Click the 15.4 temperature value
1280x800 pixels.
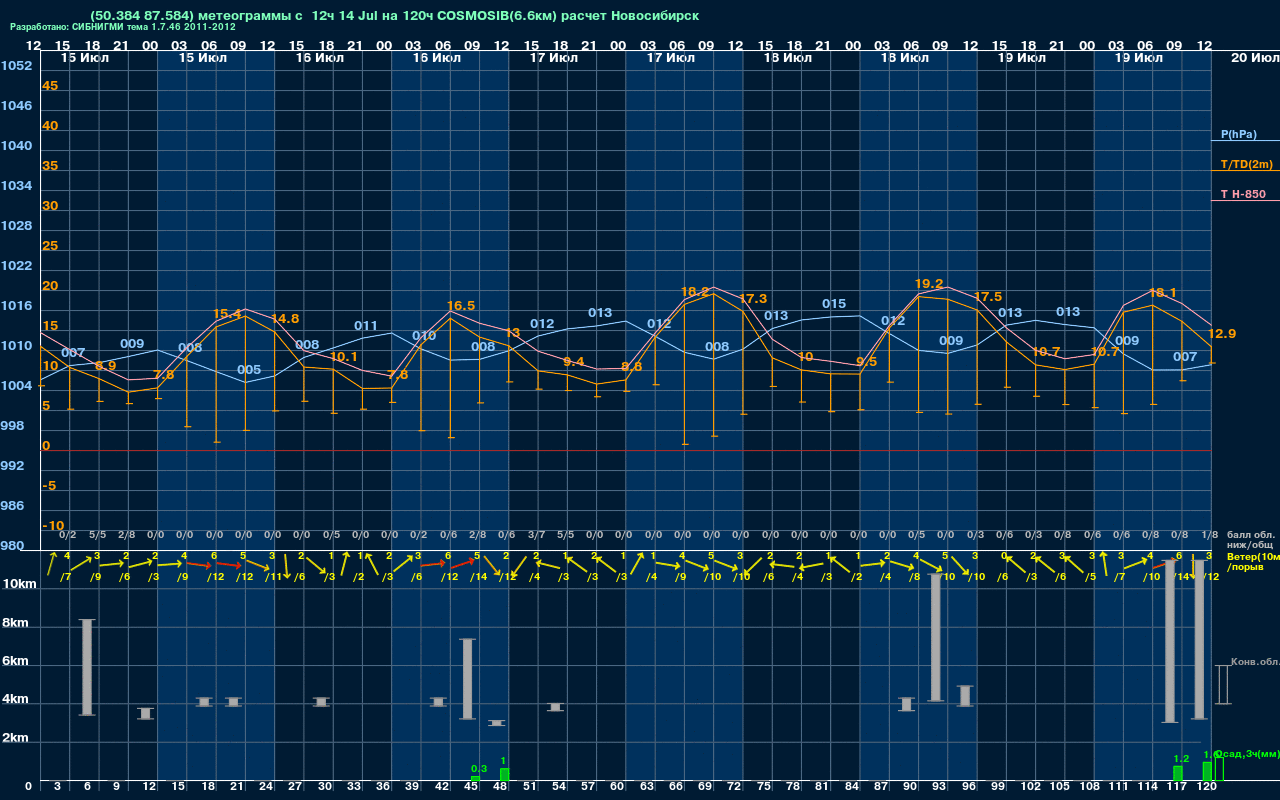(227, 314)
